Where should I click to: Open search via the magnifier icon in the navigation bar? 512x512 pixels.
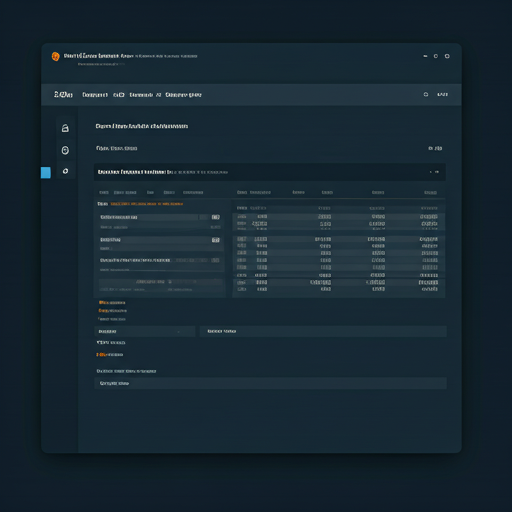pyautogui.click(x=426, y=95)
